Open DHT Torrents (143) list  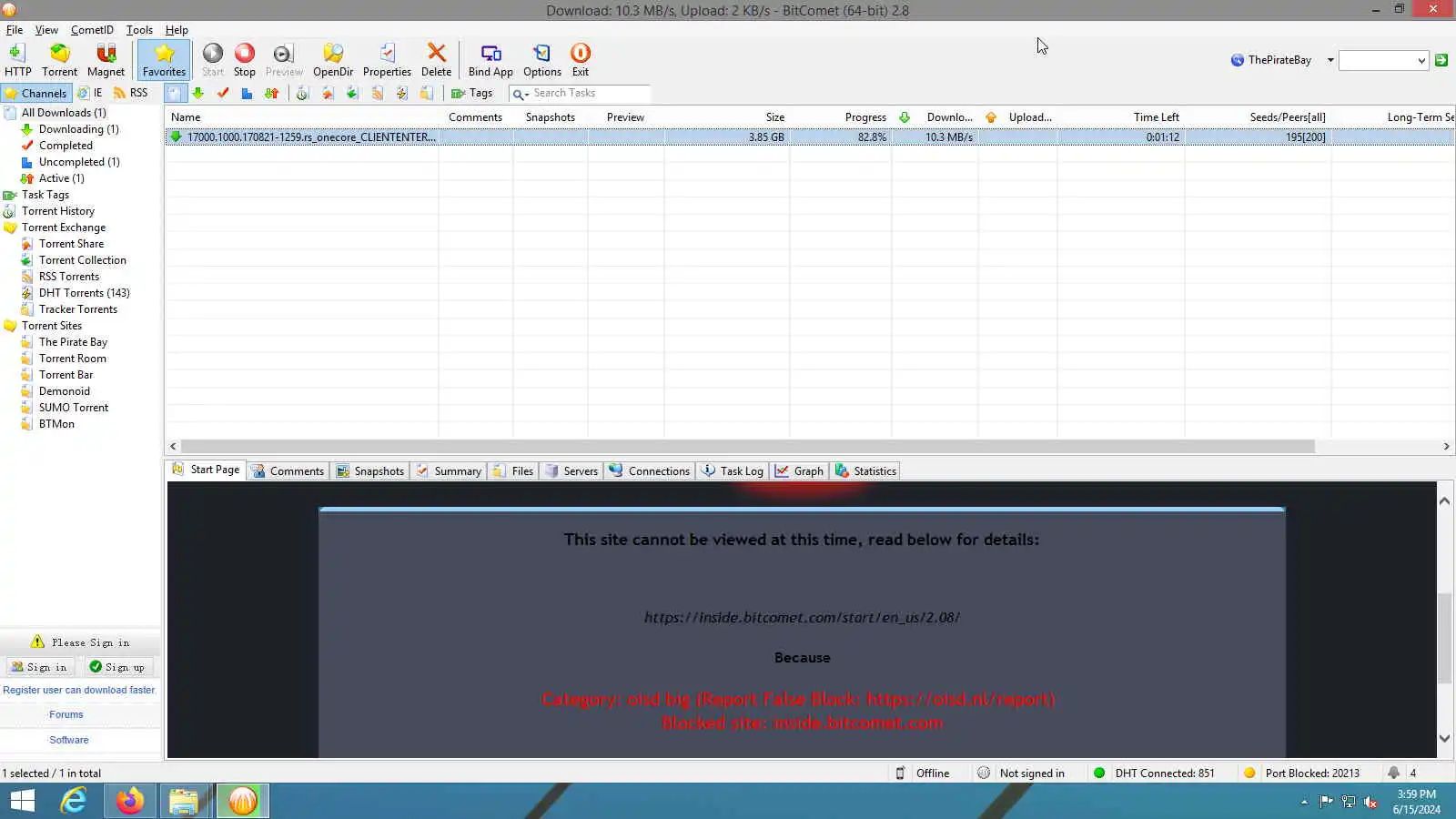click(84, 293)
